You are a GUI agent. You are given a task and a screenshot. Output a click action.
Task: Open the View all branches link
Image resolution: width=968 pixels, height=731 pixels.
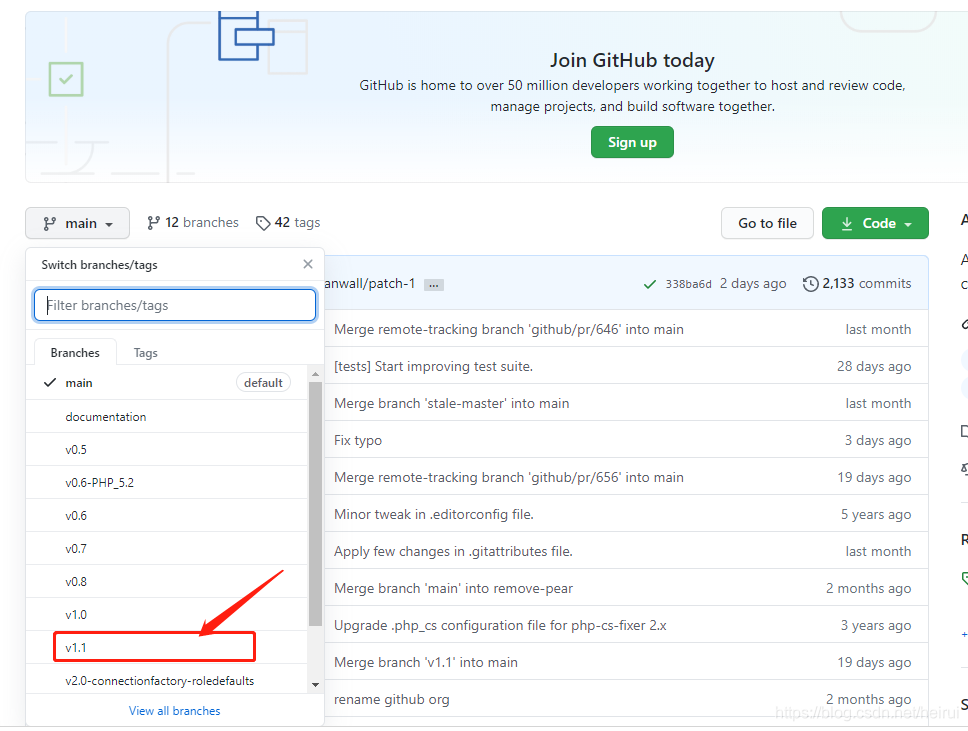click(175, 711)
